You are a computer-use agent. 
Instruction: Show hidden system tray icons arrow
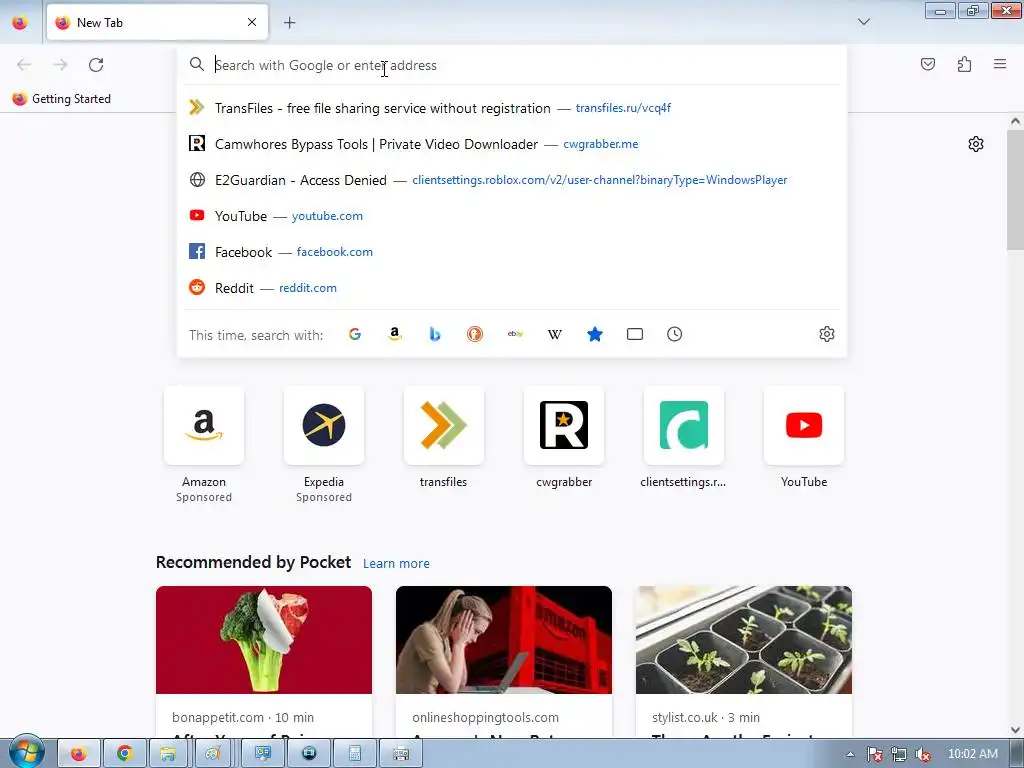coord(850,754)
